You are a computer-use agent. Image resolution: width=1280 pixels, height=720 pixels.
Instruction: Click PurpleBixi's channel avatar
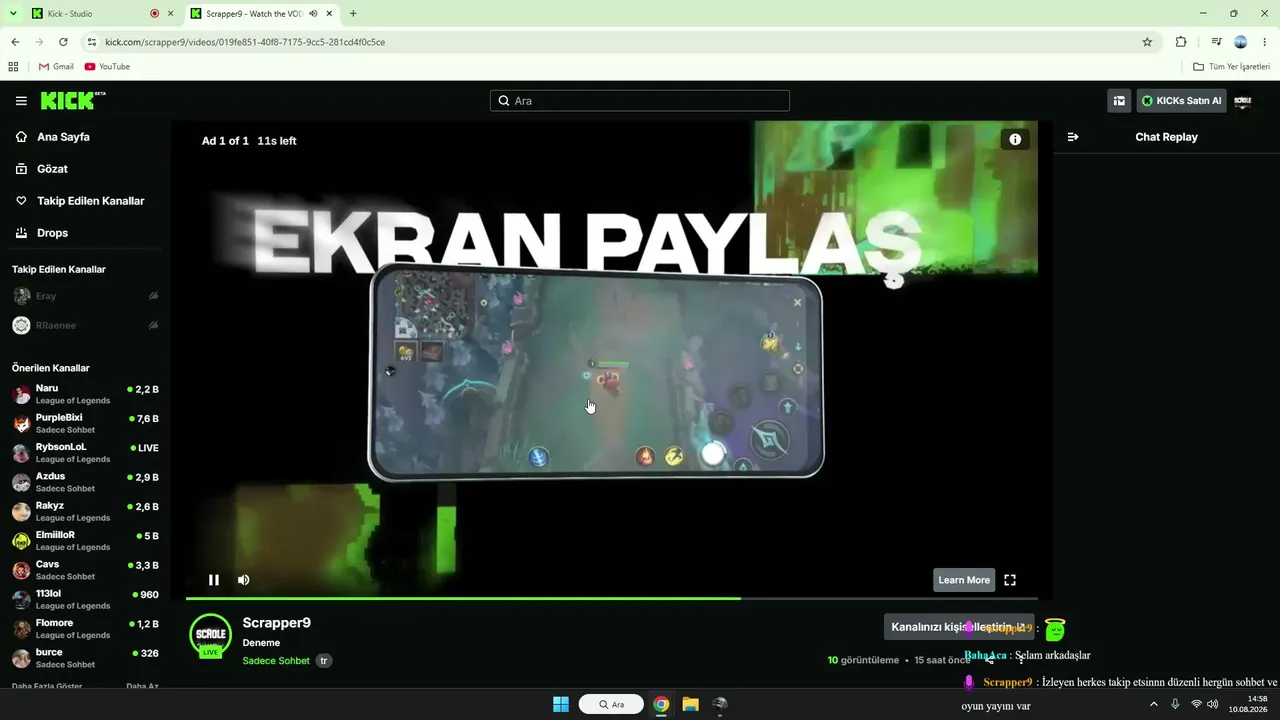(x=21, y=423)
